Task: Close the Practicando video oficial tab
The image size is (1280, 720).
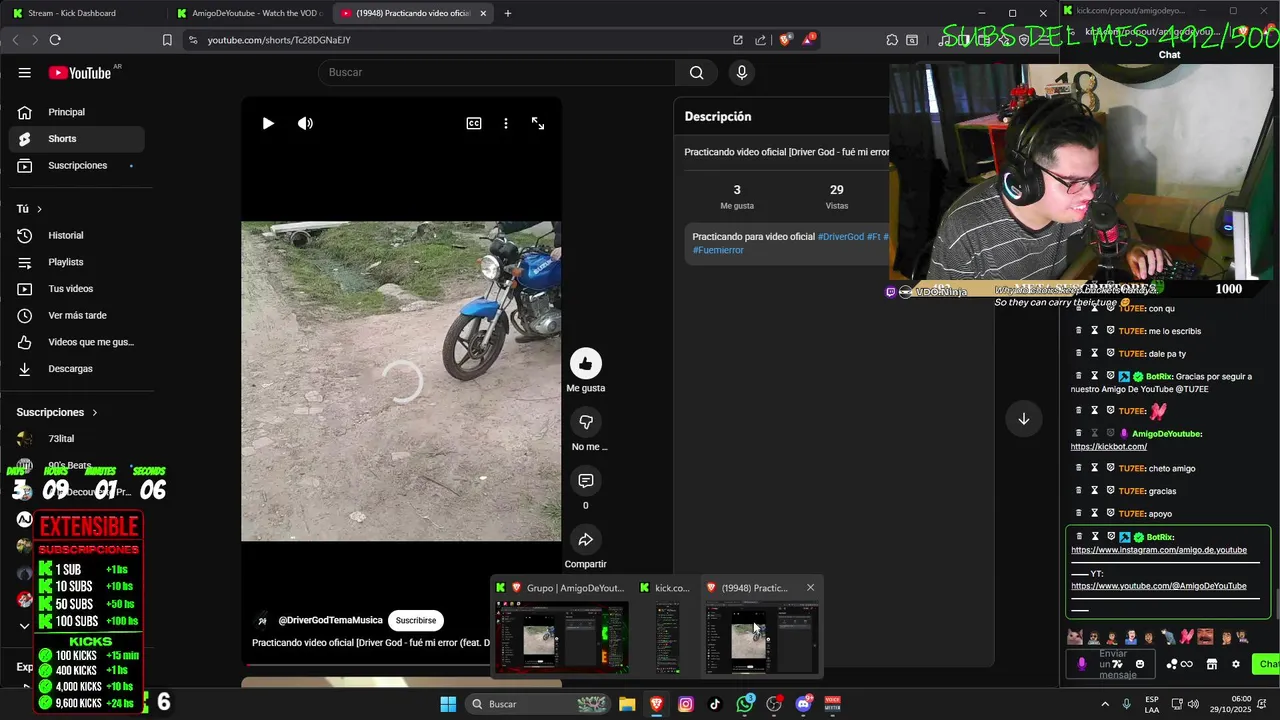Action: [x=484, y=13]
